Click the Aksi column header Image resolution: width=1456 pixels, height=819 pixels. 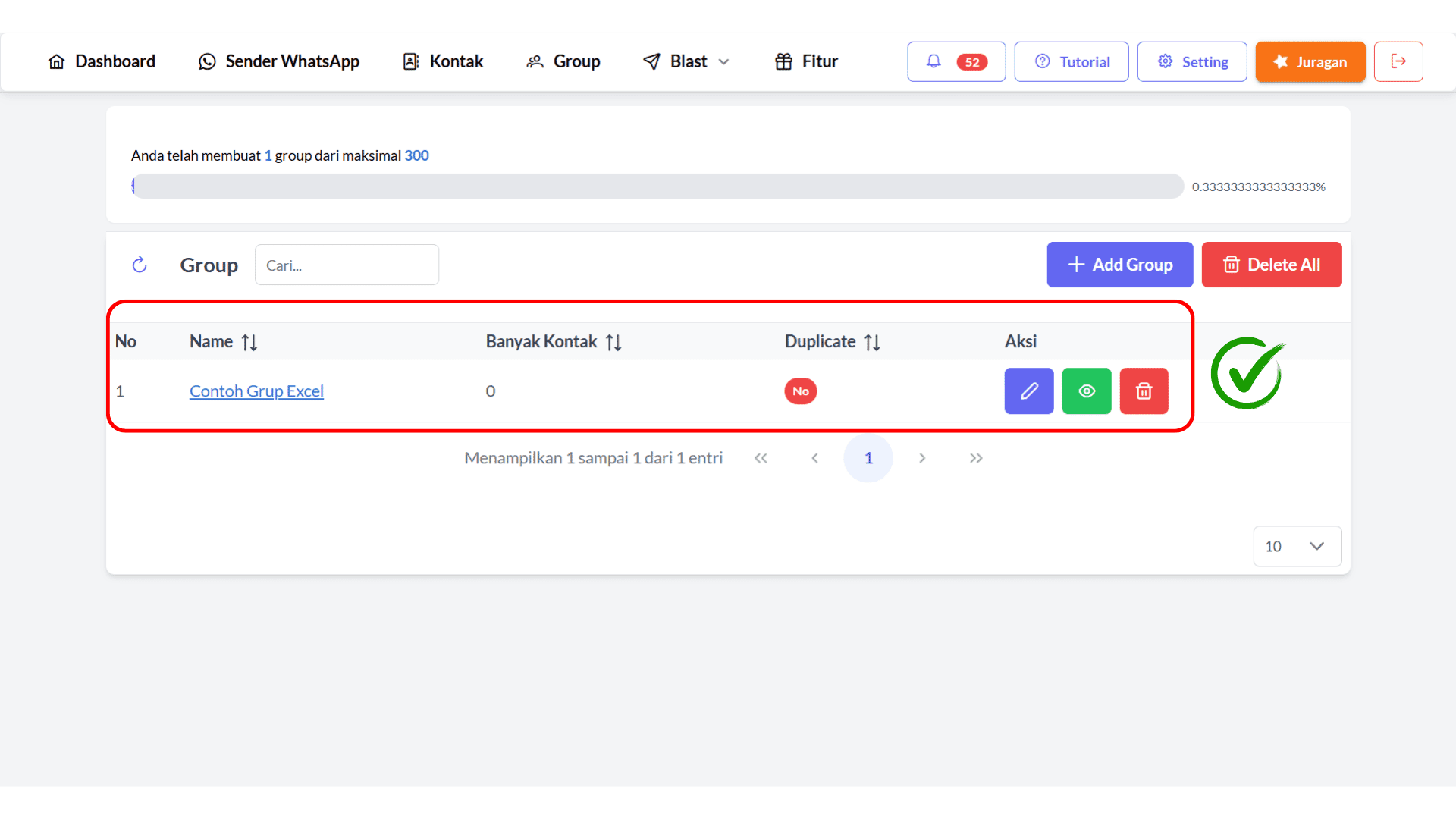(1021, 341)
